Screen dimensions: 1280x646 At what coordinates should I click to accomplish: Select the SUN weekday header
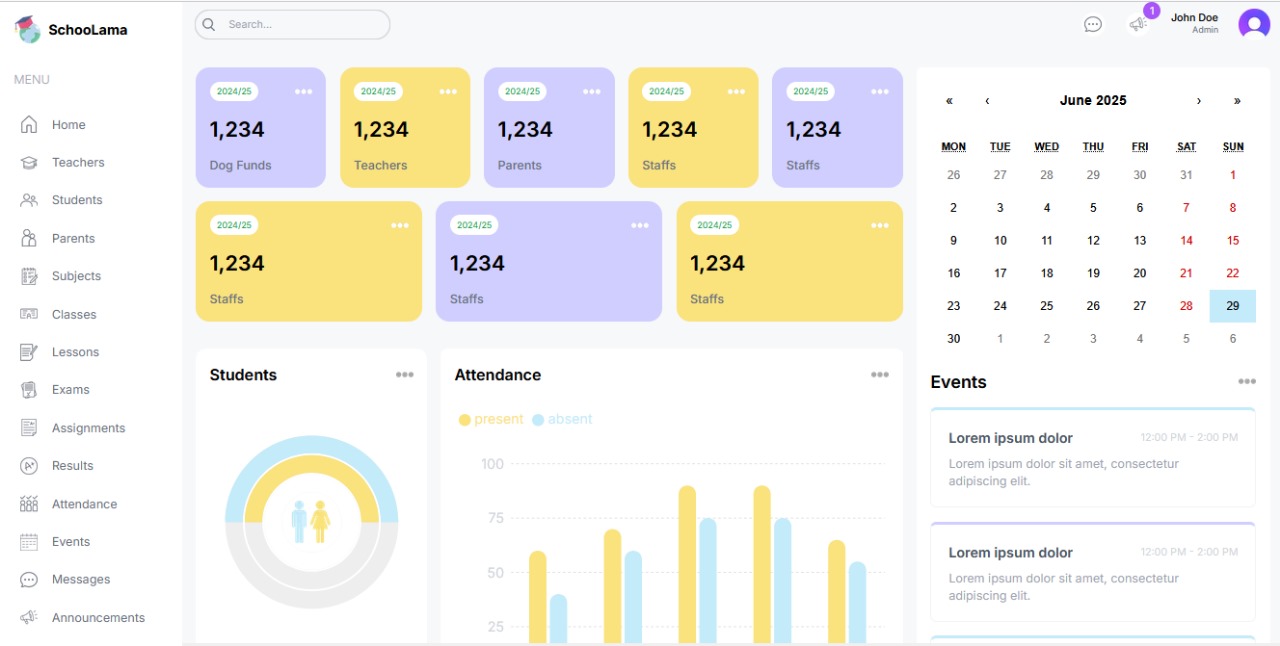(x=1233, y=147)
